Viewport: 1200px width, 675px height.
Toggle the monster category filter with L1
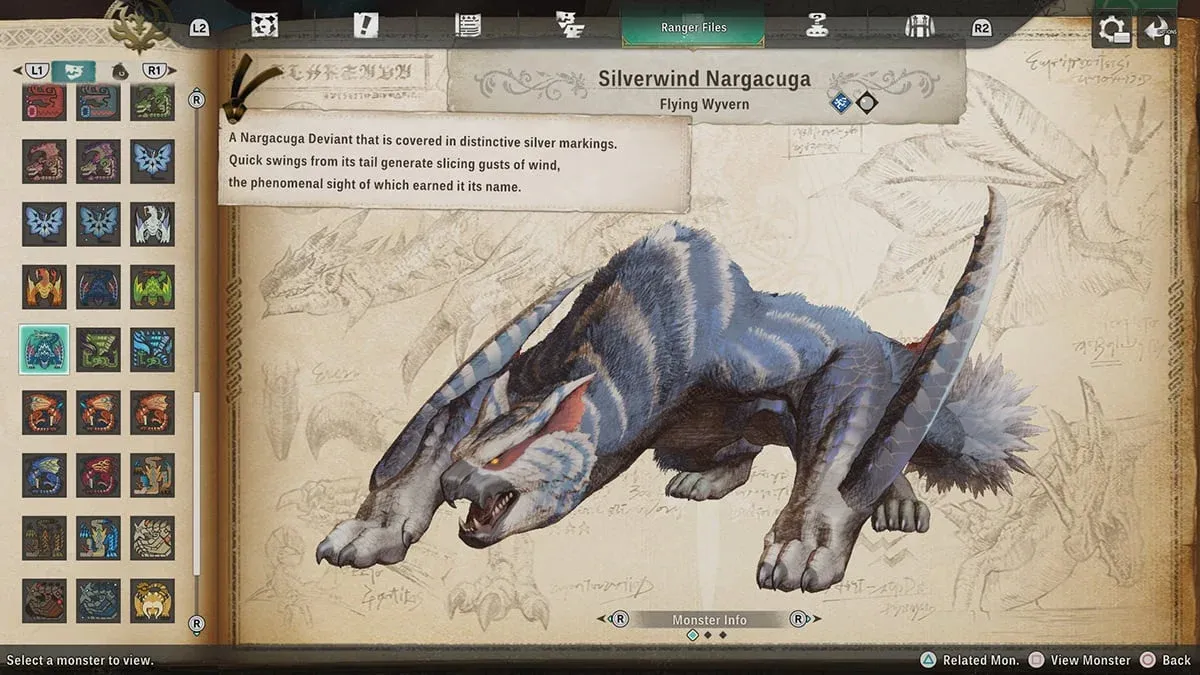tap(36, 71)
